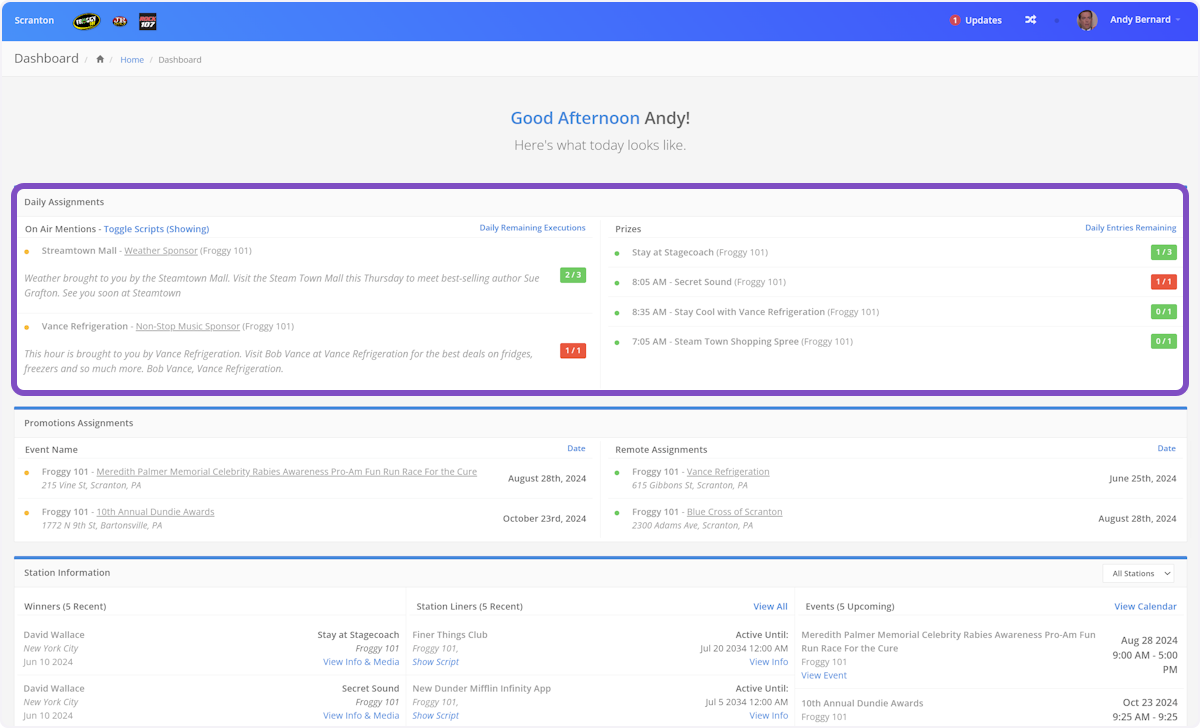Click the red 1 / 1 Secret Sound badge
This screenshot has width=1200, height=728.
(x=1163, y=282)
